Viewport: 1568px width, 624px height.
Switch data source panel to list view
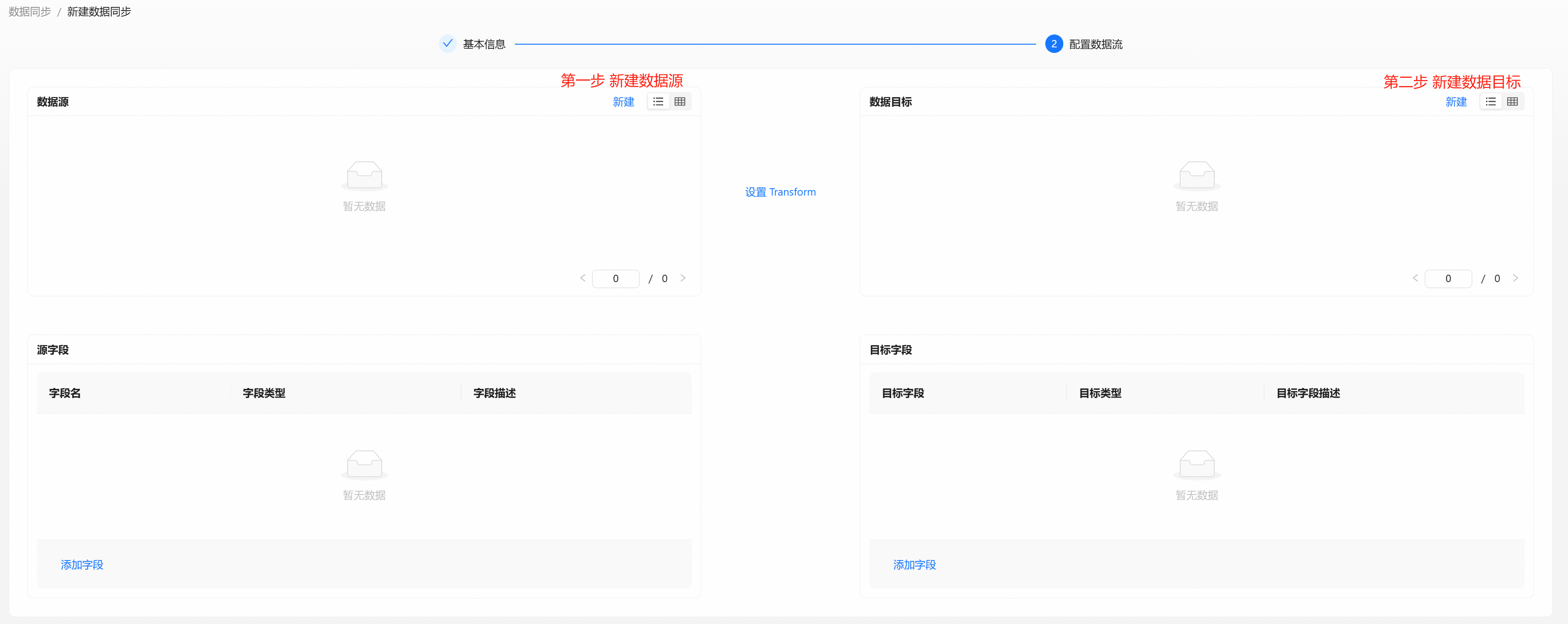tap(658, 102)
